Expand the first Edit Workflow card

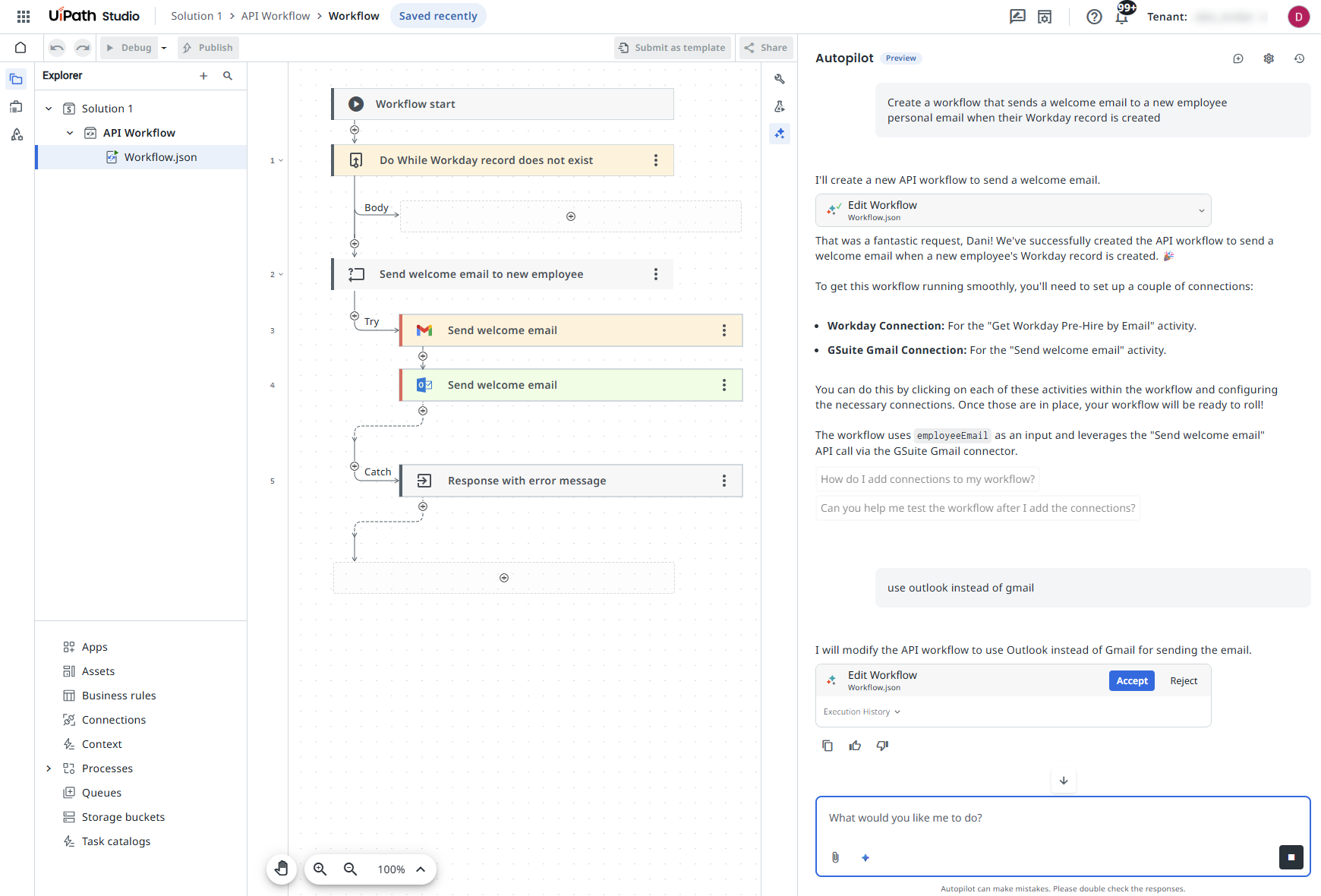click(1202, 211)
